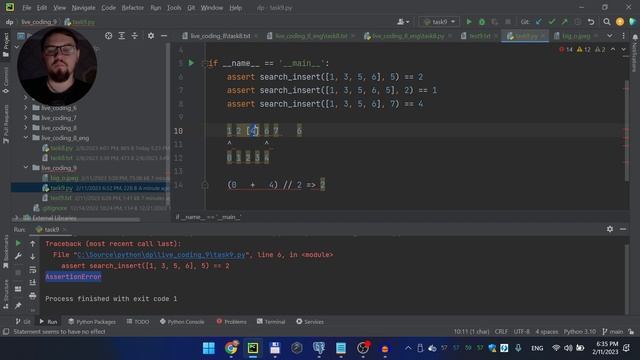Viewport: 640px width, 360px height.
Task: Switch to live_coding_8/task8.txt editor tab
Action: (220, 36)
